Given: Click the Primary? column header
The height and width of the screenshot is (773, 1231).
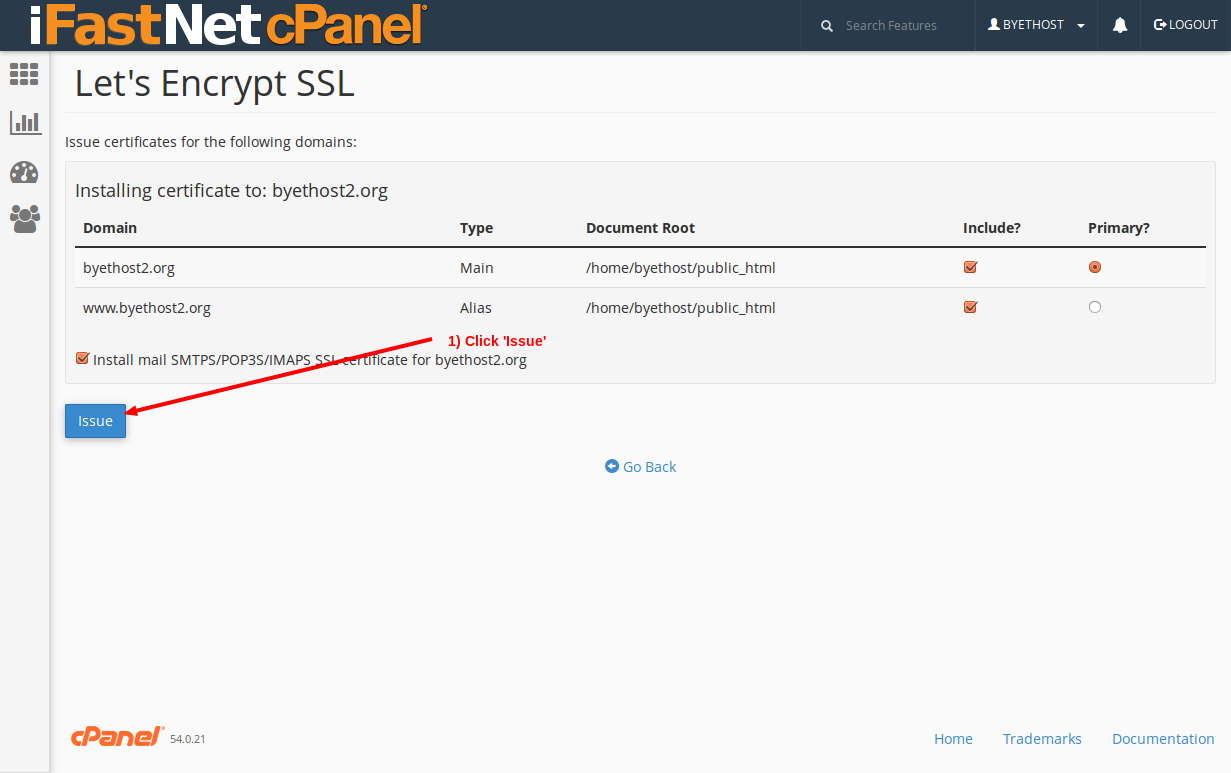Looking at the screenshot, I should (1119, 228).
